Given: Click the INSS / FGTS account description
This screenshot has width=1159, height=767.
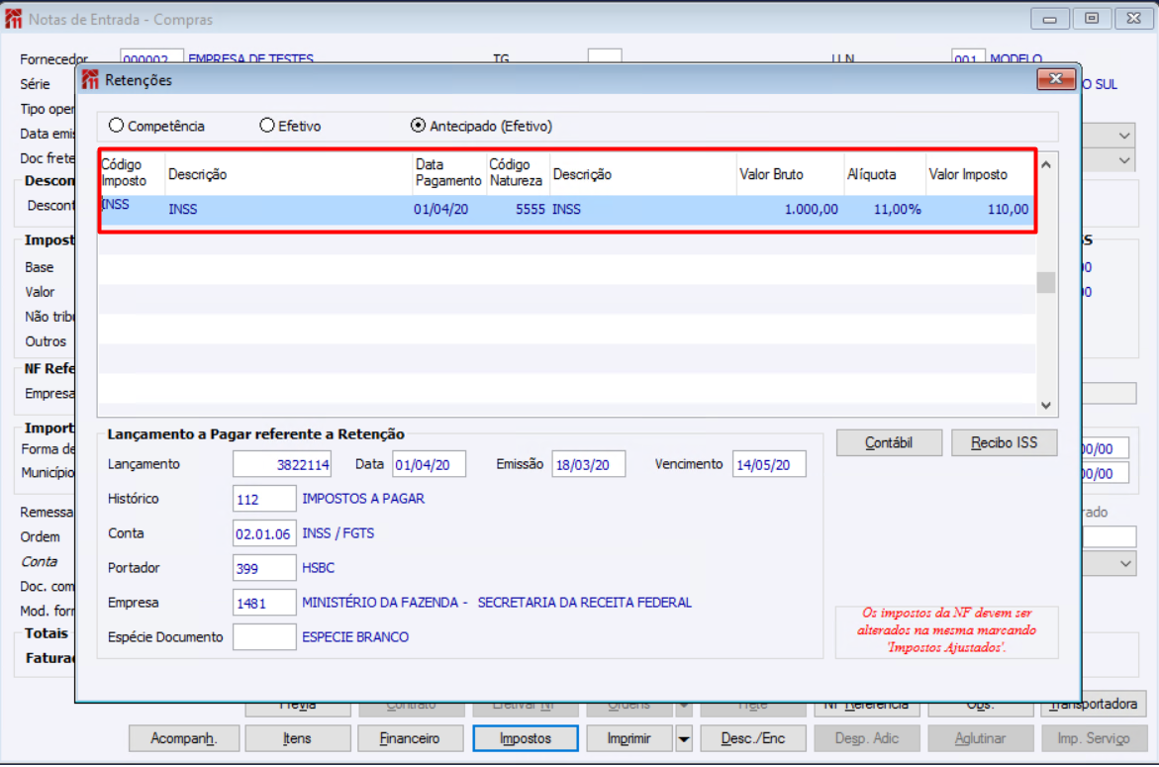Looking at the screenshot, I should point(338,534).
